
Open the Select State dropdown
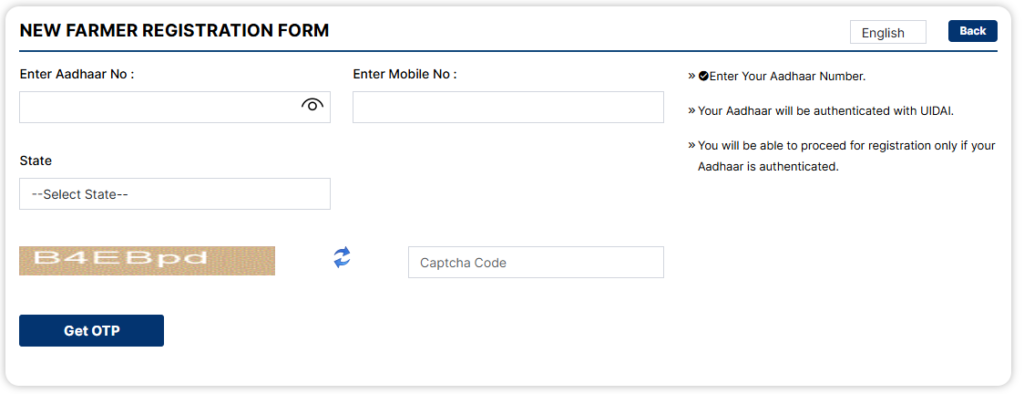[175, 194]
